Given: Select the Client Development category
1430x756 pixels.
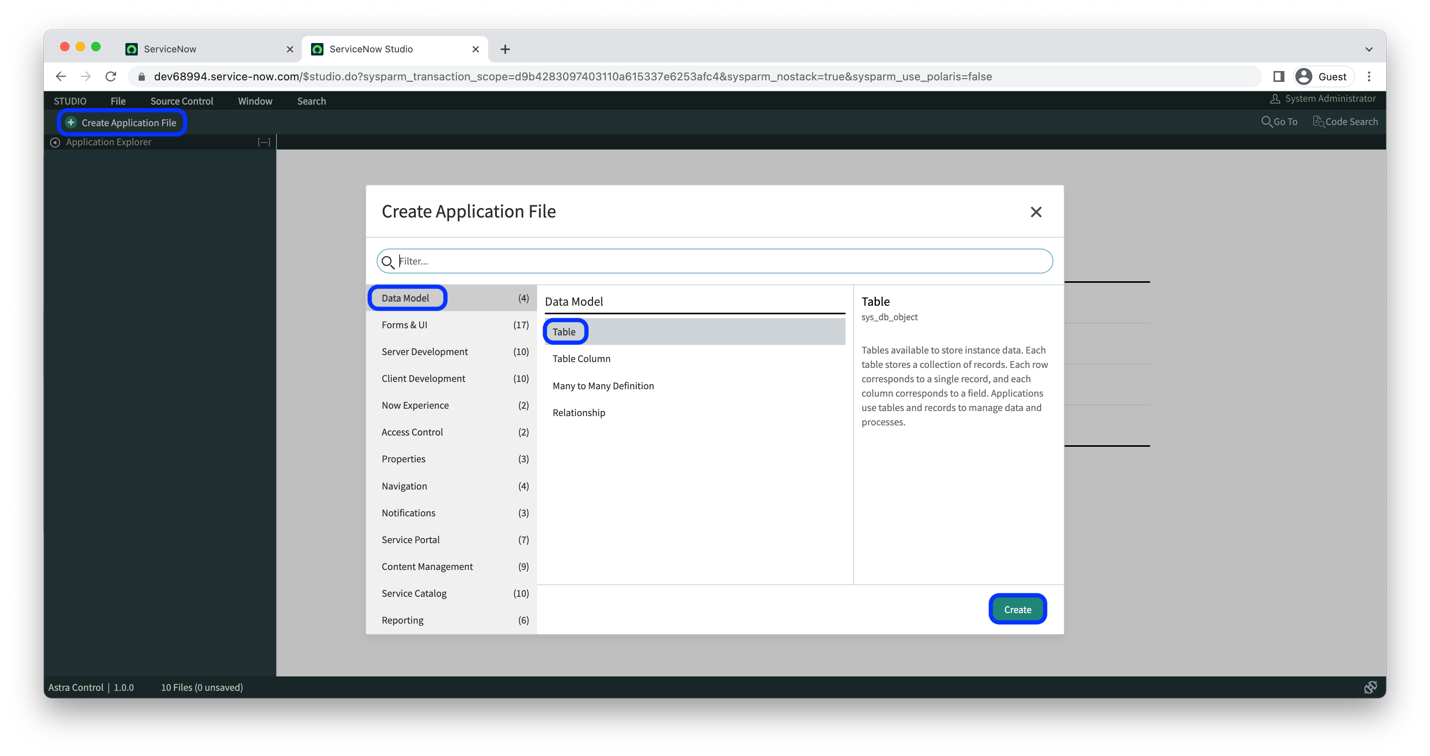Looking at the screenshot, I should pos(452,379).
